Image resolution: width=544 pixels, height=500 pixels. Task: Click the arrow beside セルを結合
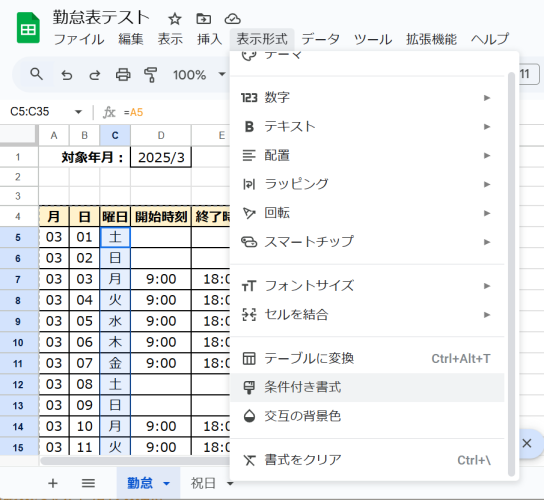[x=487, y=315]
